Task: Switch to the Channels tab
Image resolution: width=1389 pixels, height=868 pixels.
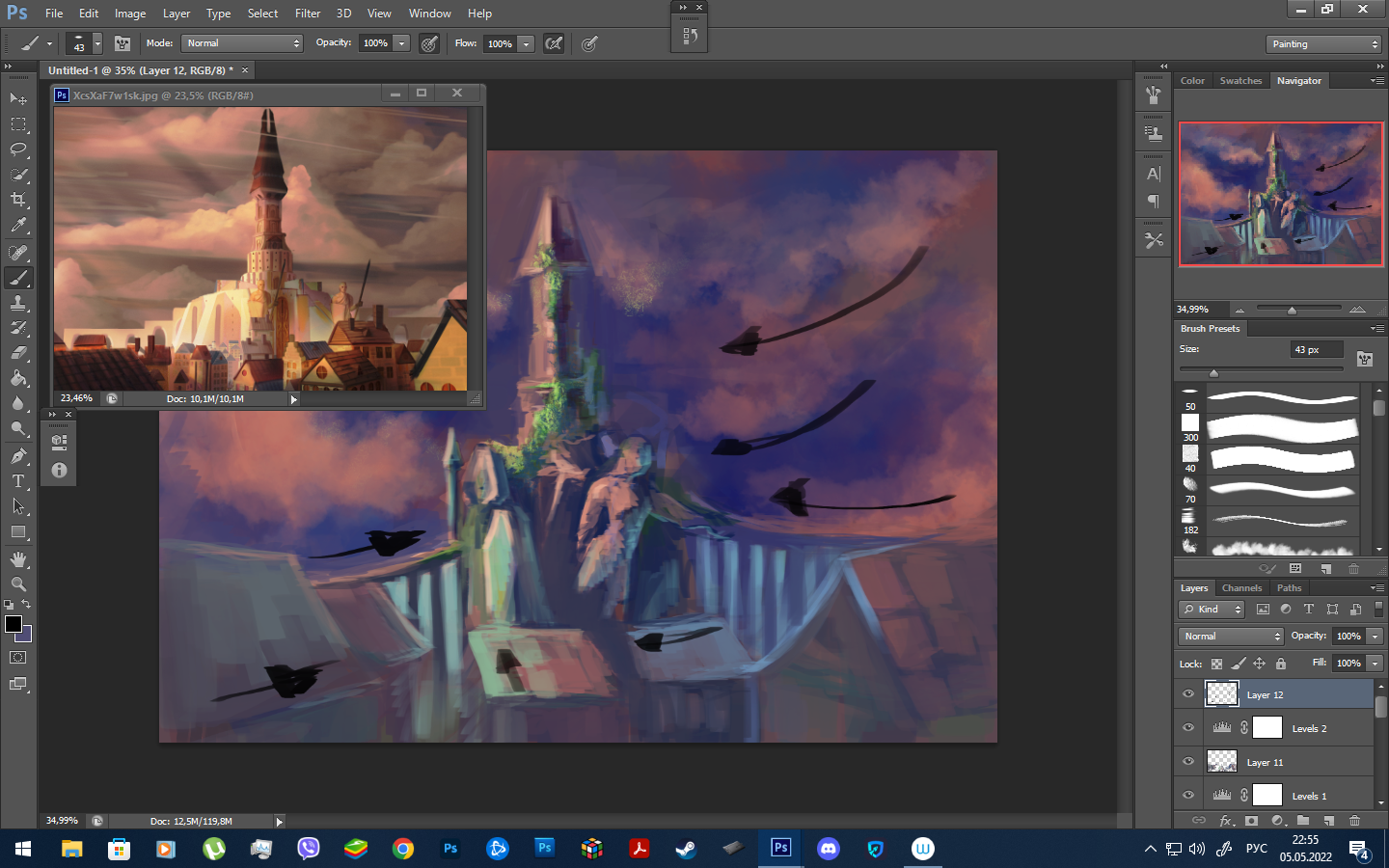Action: pos(1241,588)
